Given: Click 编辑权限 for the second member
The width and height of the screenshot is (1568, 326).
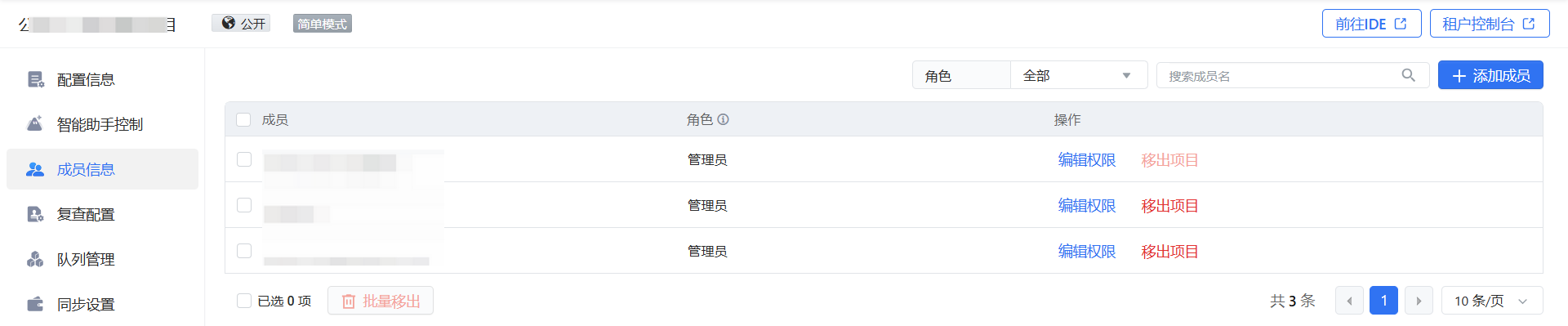Looking at the screenshot, I should [1087, 205].
